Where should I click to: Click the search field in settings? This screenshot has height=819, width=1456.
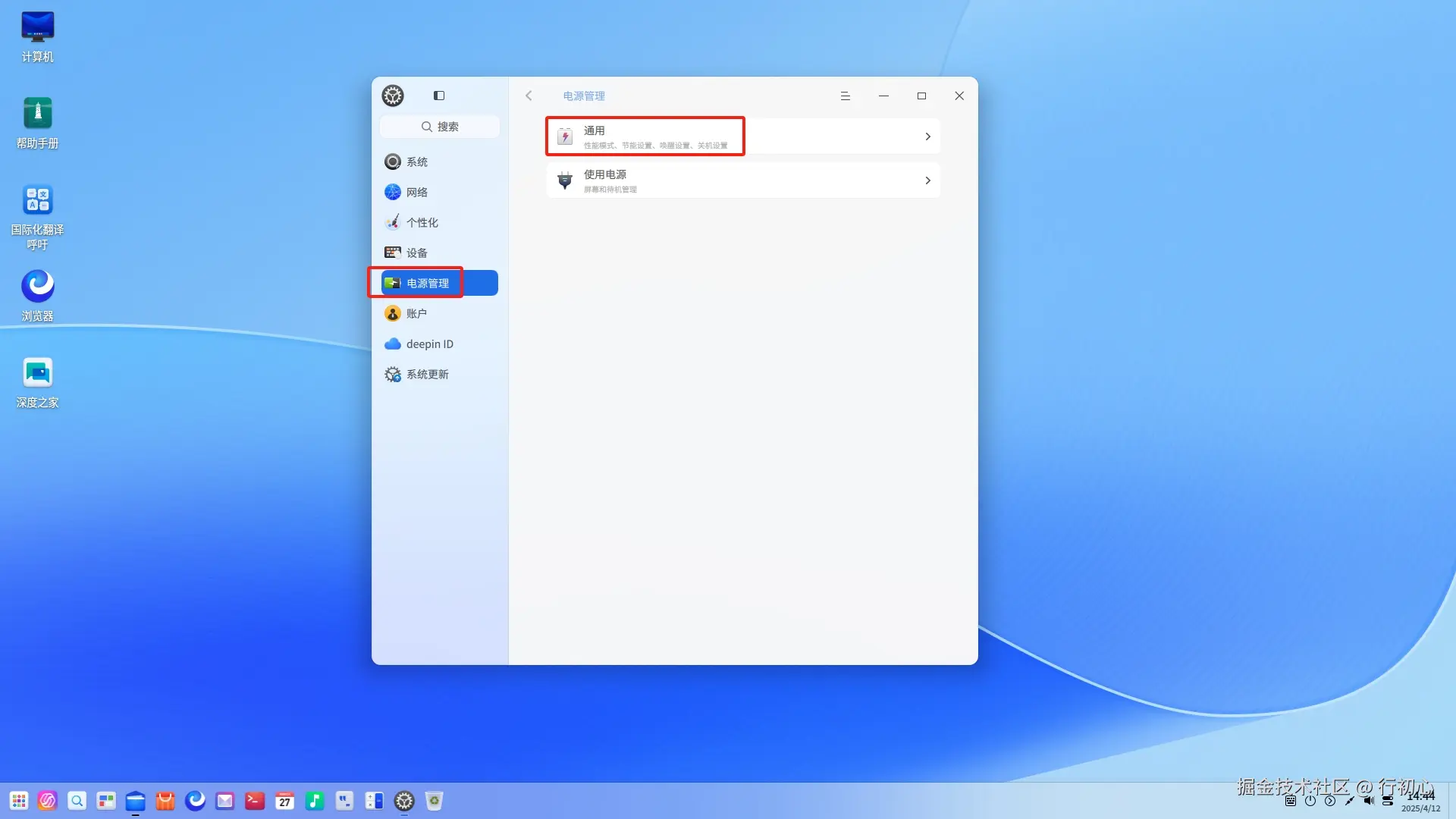pos(440,127)
